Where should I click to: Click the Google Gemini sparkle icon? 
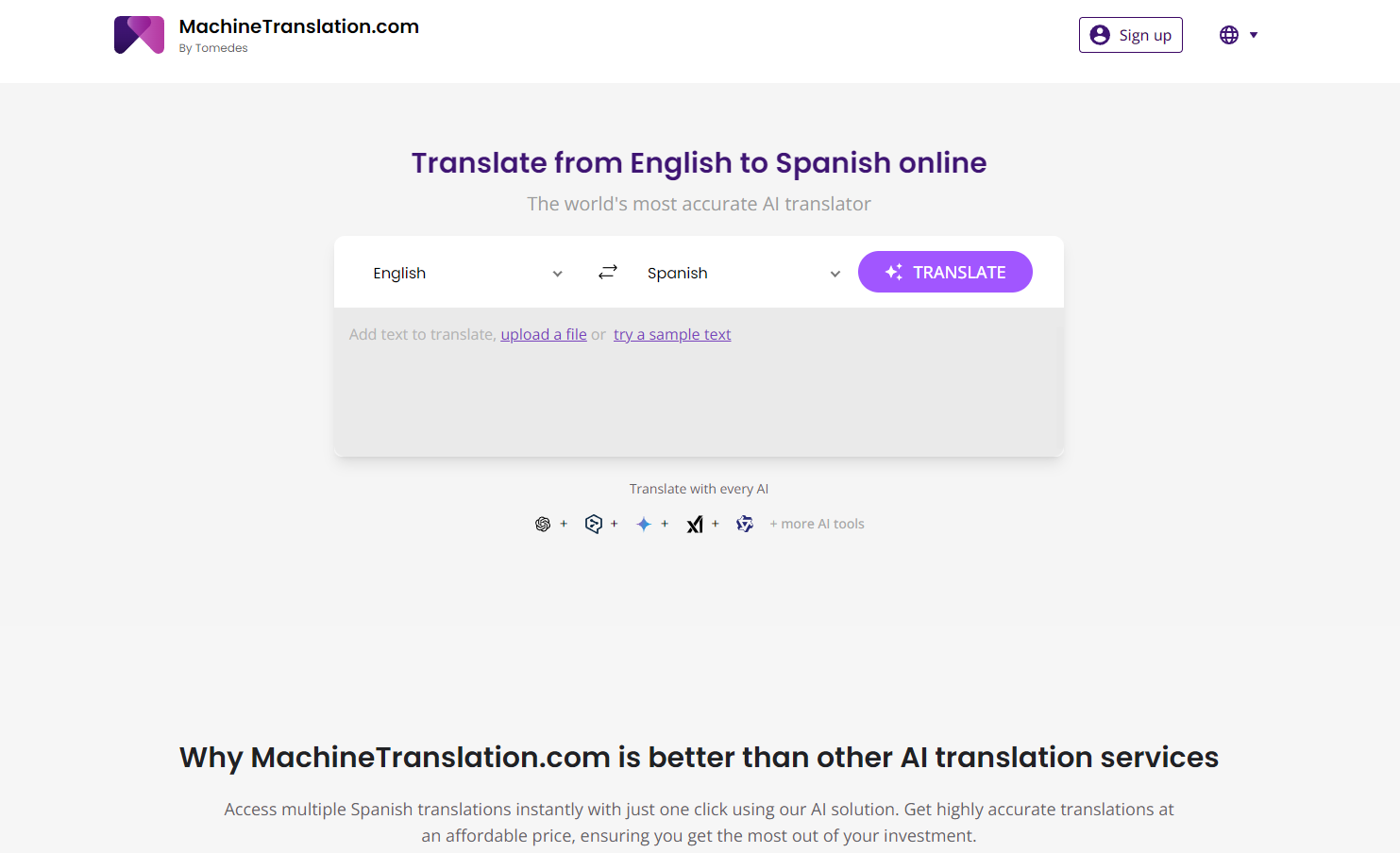click(644, 524)
